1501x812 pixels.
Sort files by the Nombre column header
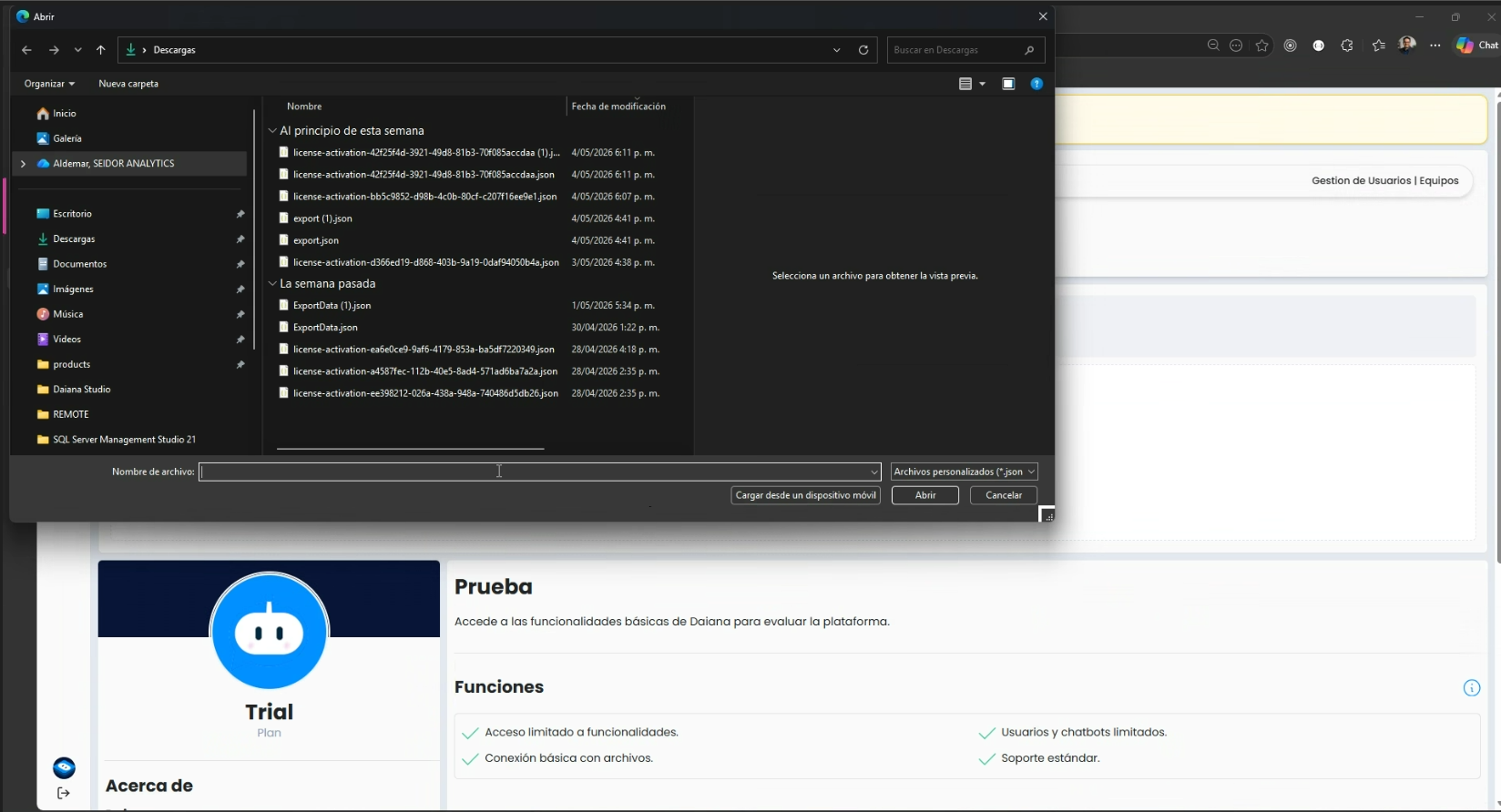pyautogui.click(x=304, y=107)
